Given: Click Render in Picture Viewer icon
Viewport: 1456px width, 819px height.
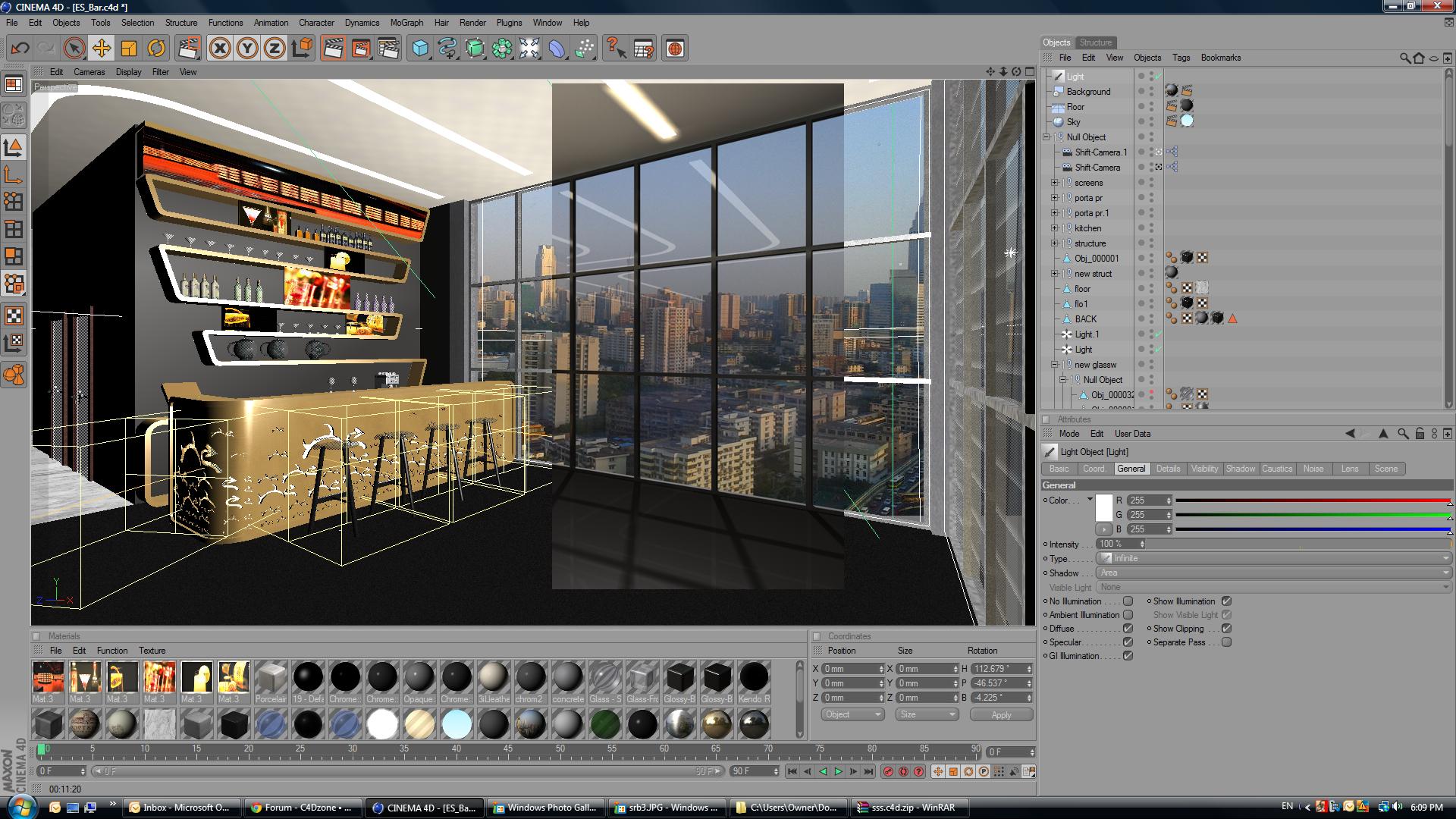Looking at the screenshot, I should [360, 49].
